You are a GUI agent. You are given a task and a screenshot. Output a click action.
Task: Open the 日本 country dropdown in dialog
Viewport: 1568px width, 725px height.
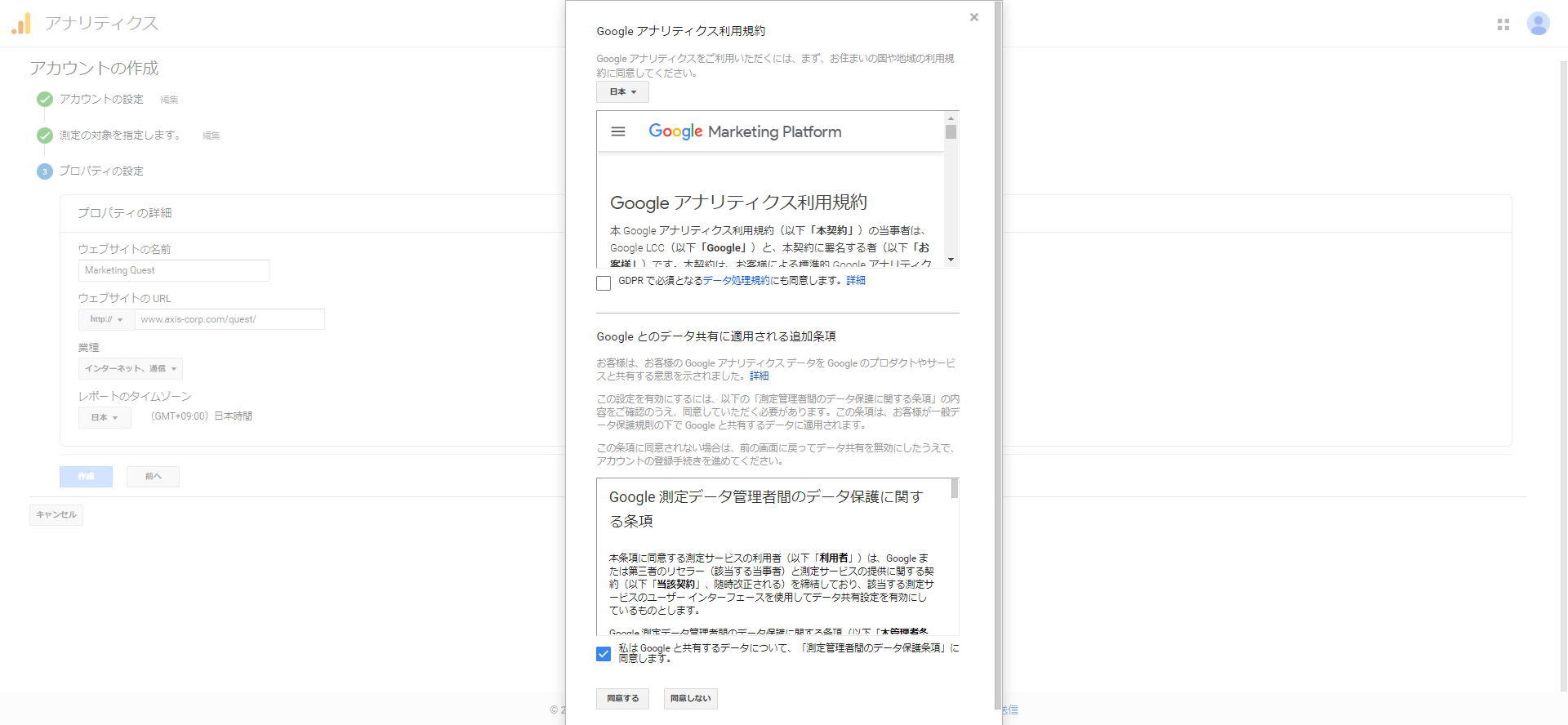622,92
